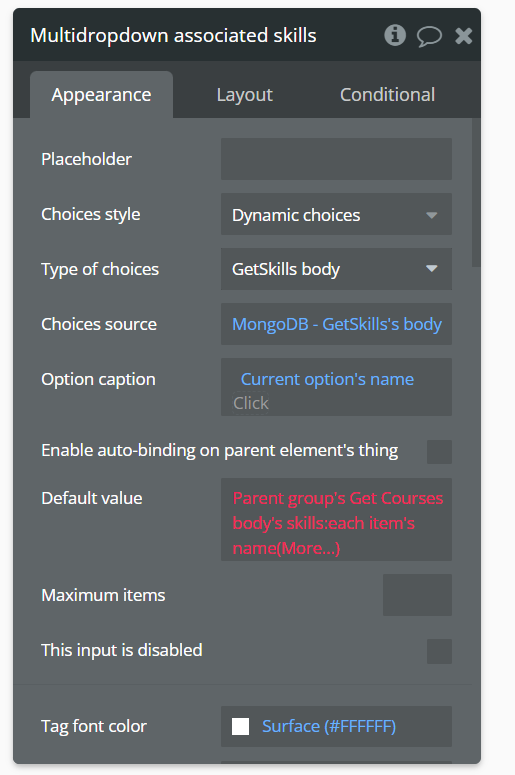Image resolution: width=515 pixels, height=775 pixels.
Task: Open the Choices style dropdown
Action: (x=336, y=215)
